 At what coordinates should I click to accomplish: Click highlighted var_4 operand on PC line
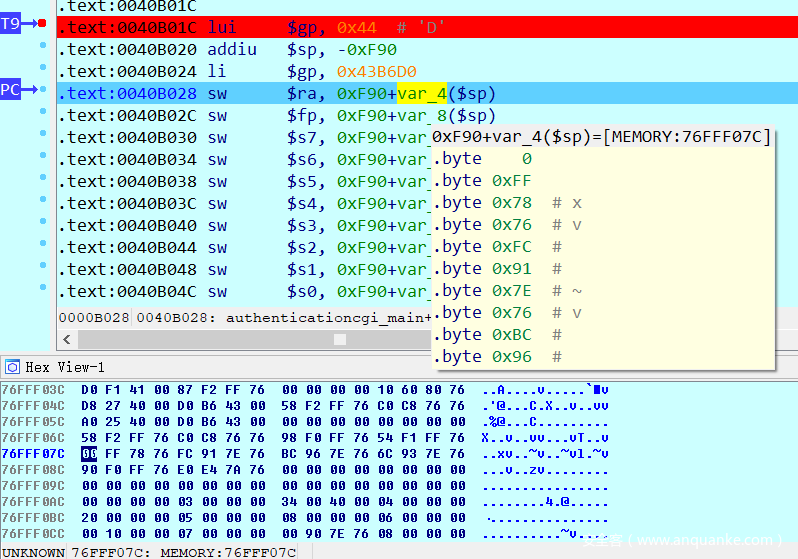(x=422, y=93)
